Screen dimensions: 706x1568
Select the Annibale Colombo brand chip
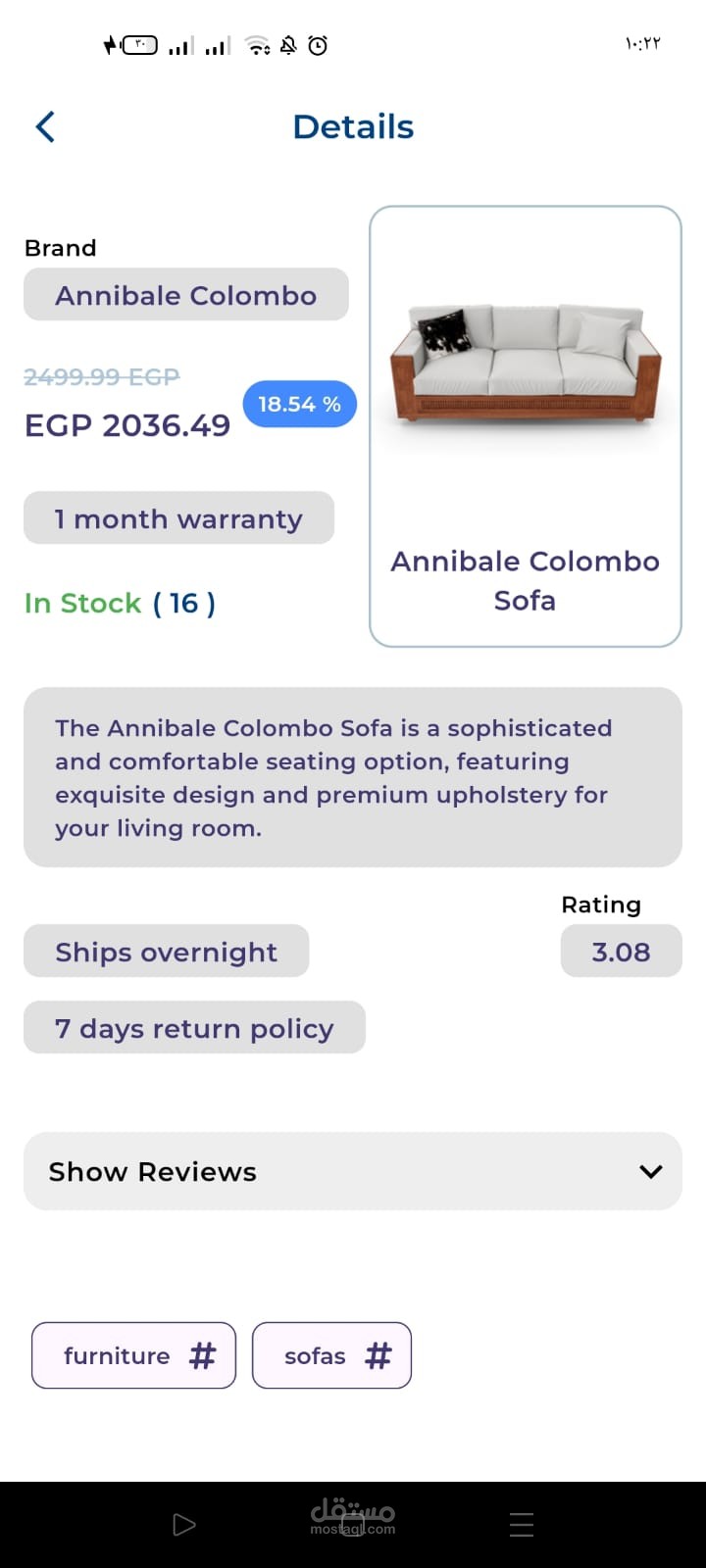tap(185, 295)
